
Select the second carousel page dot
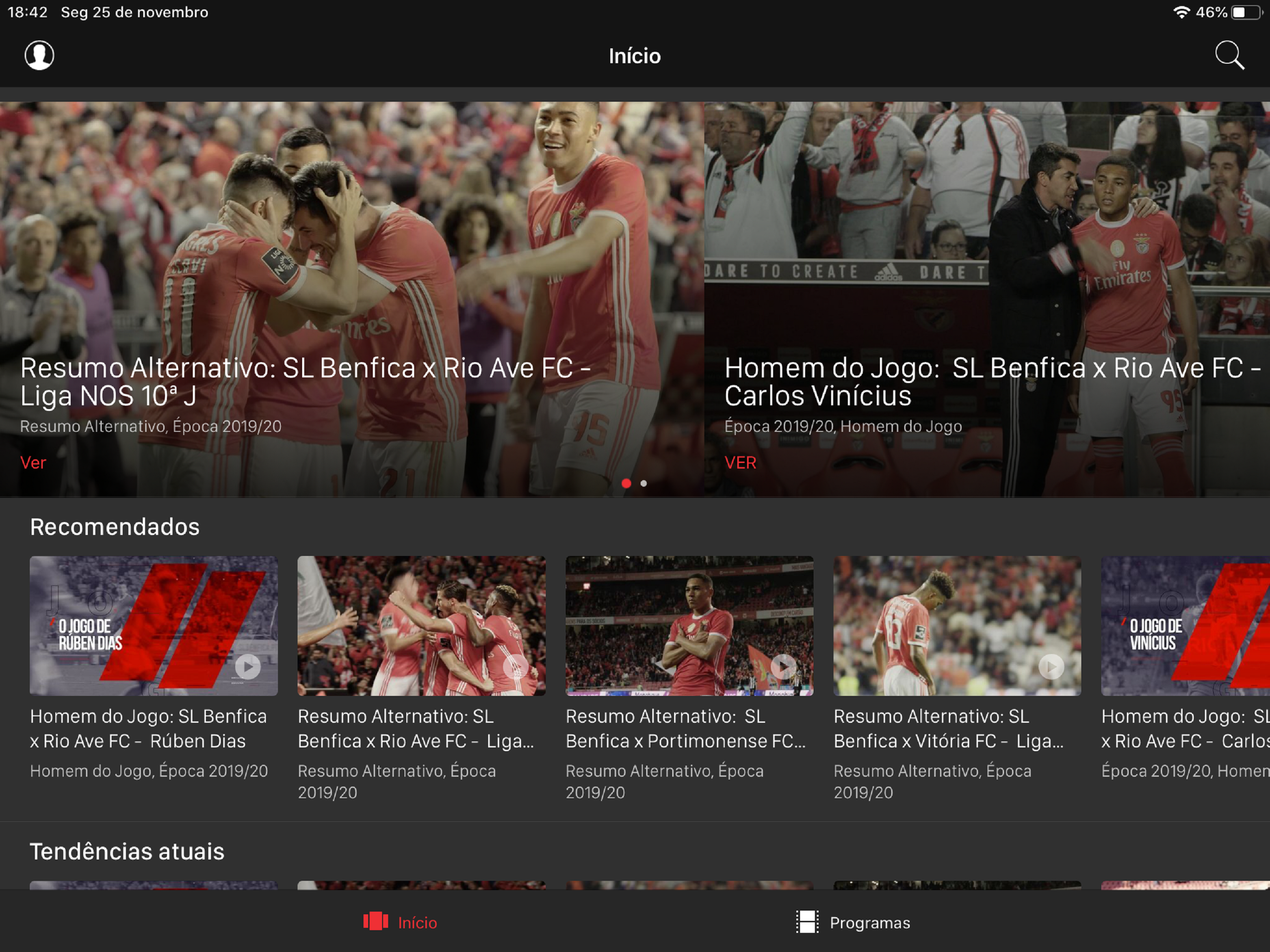[644, 483]
